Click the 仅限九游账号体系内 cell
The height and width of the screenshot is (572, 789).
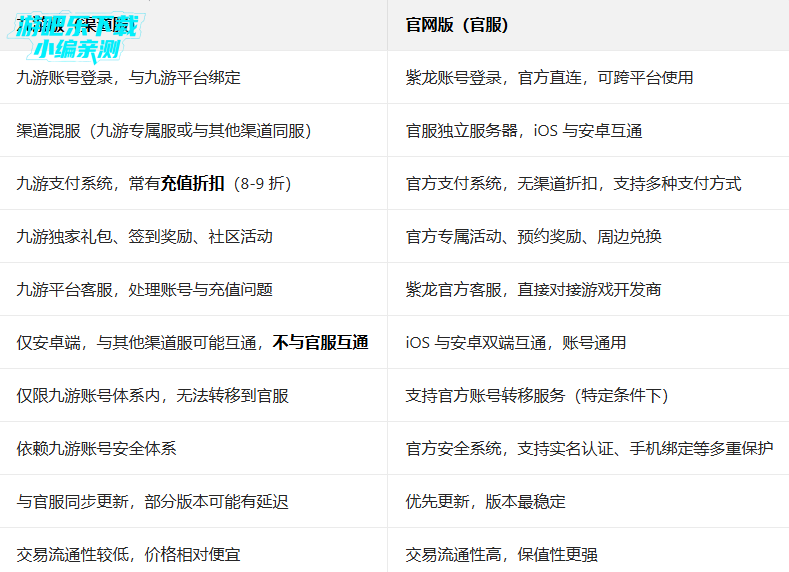152,396
